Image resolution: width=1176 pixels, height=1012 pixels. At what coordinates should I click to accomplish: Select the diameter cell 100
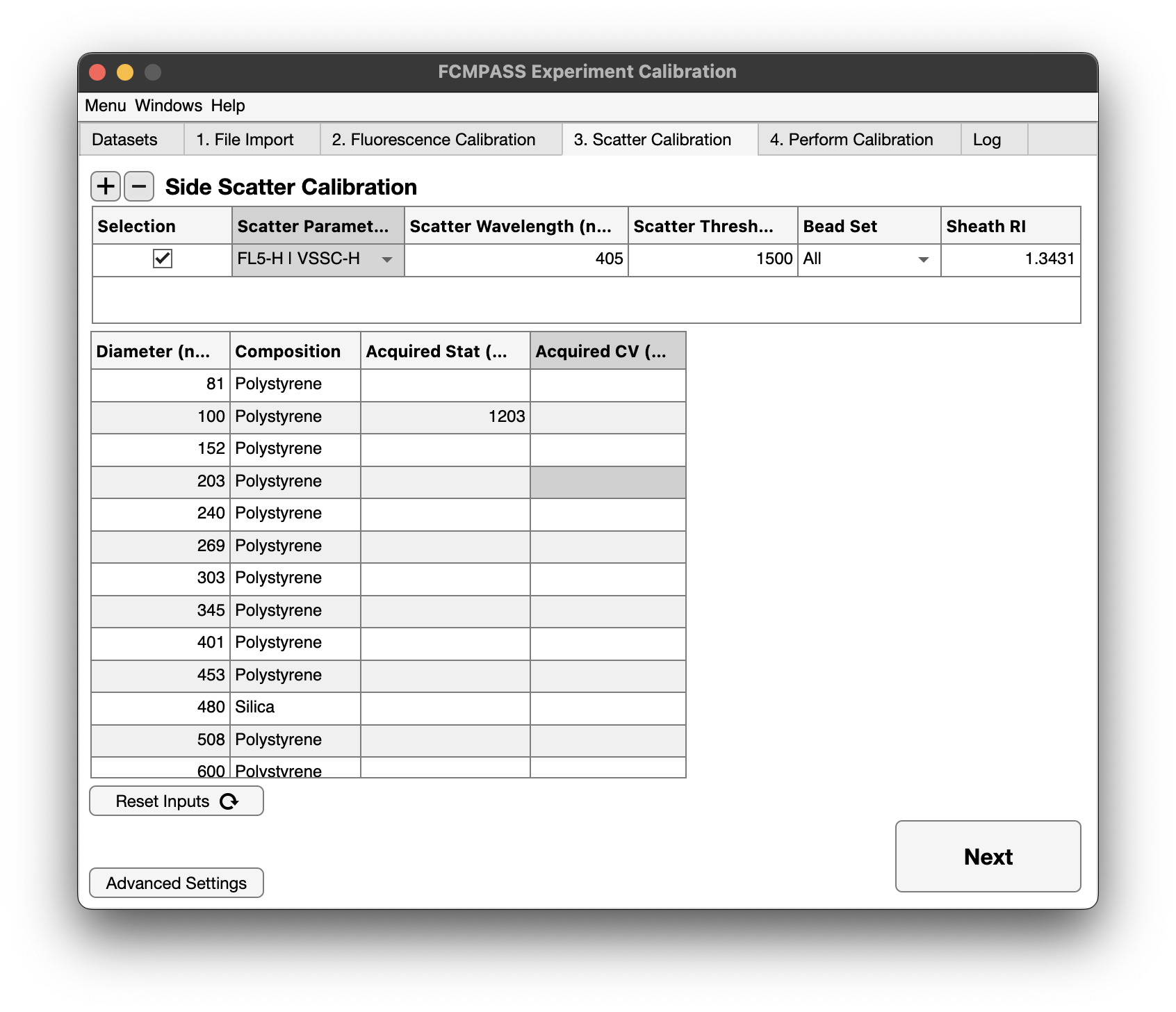point(160,416)
